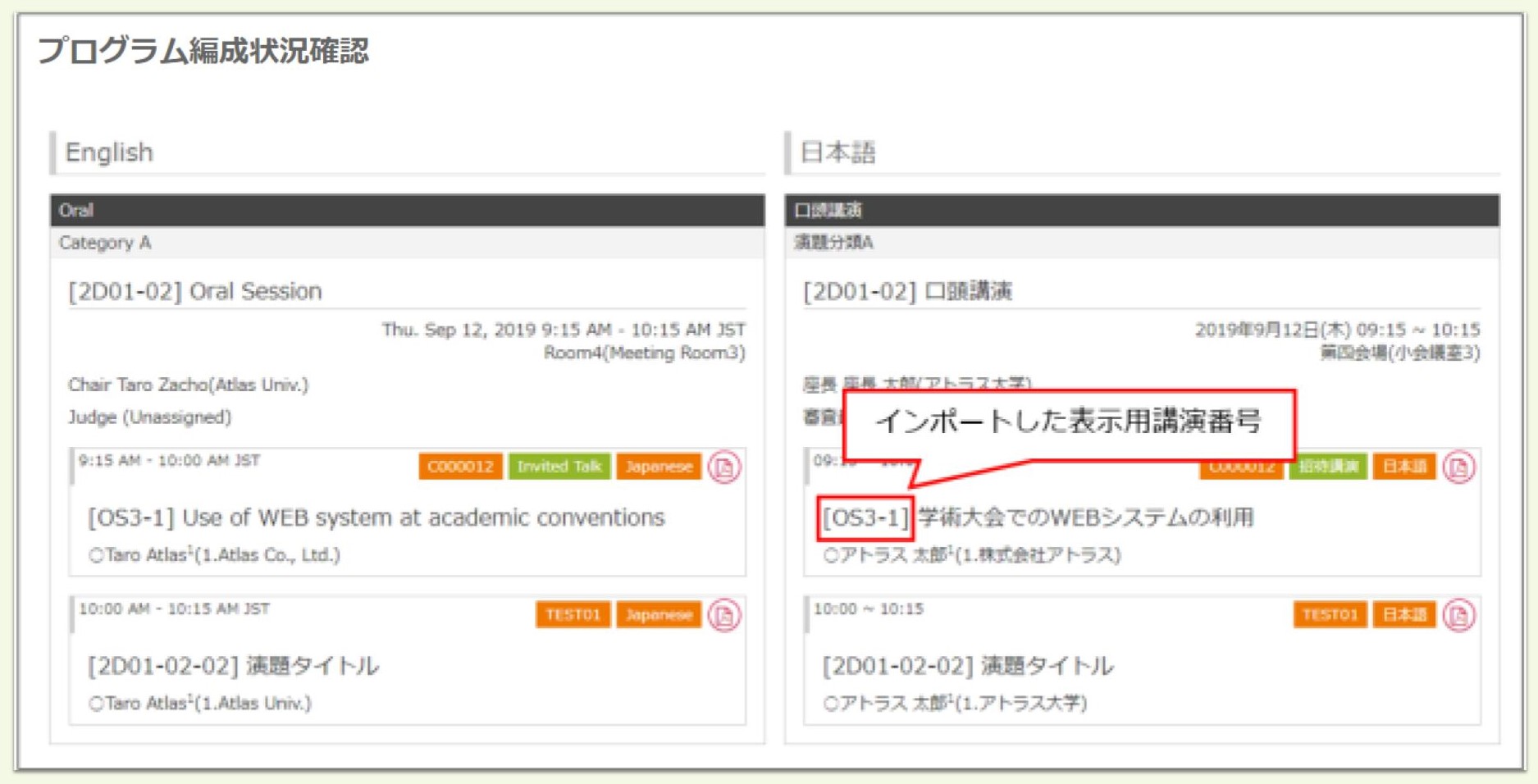
Task: Click the dark 口頭講演 header bar
Action: [1142, 210]
